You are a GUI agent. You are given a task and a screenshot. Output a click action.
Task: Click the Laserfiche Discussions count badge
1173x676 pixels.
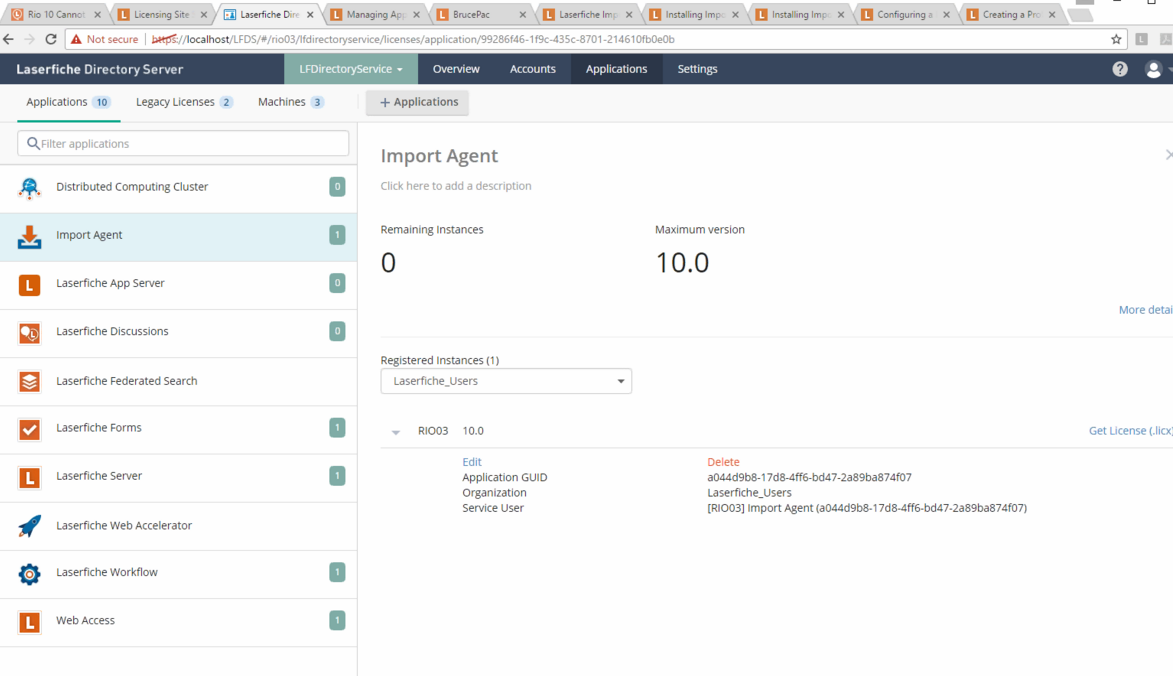pos(337,331)
